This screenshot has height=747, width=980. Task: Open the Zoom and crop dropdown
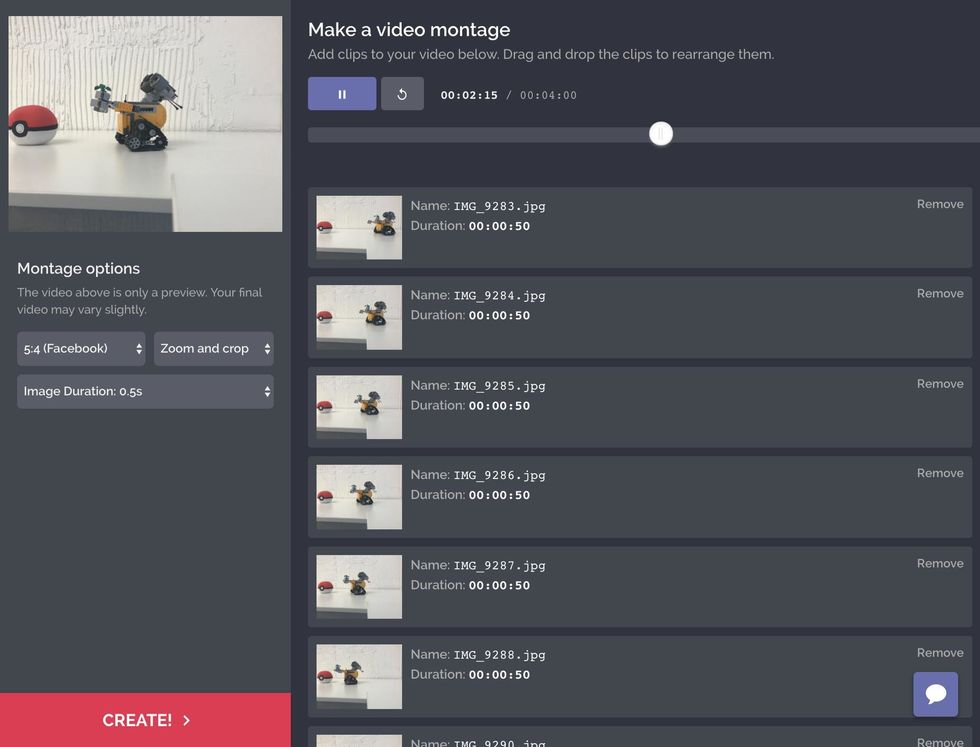coord(214,349)
